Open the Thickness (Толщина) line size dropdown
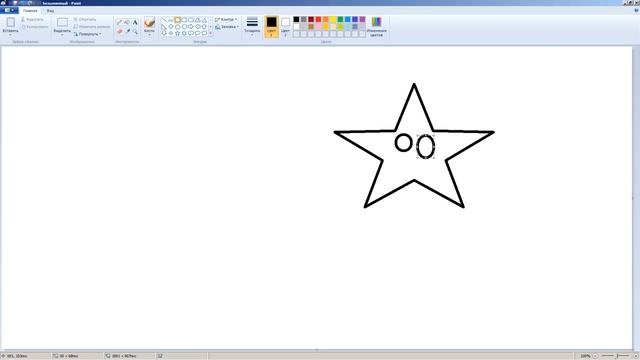 252,27
